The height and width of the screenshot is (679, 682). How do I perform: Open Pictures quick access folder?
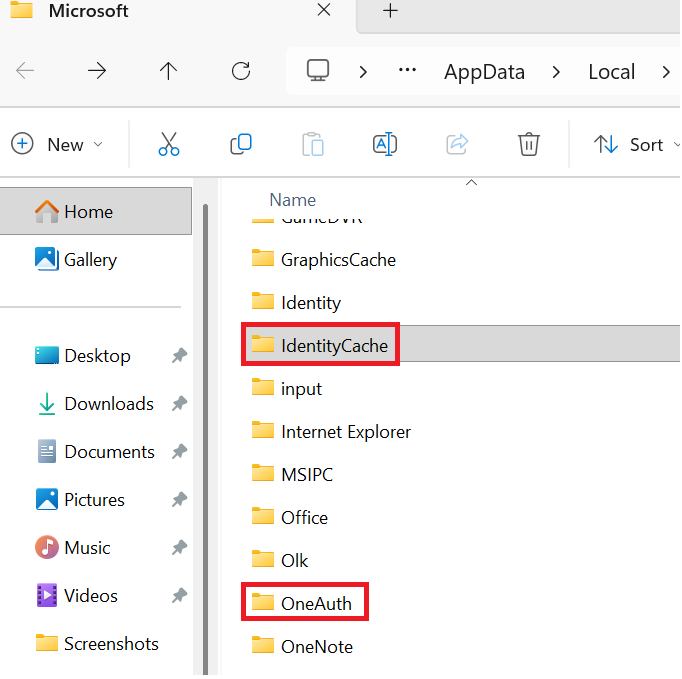[x=80, y=499]
